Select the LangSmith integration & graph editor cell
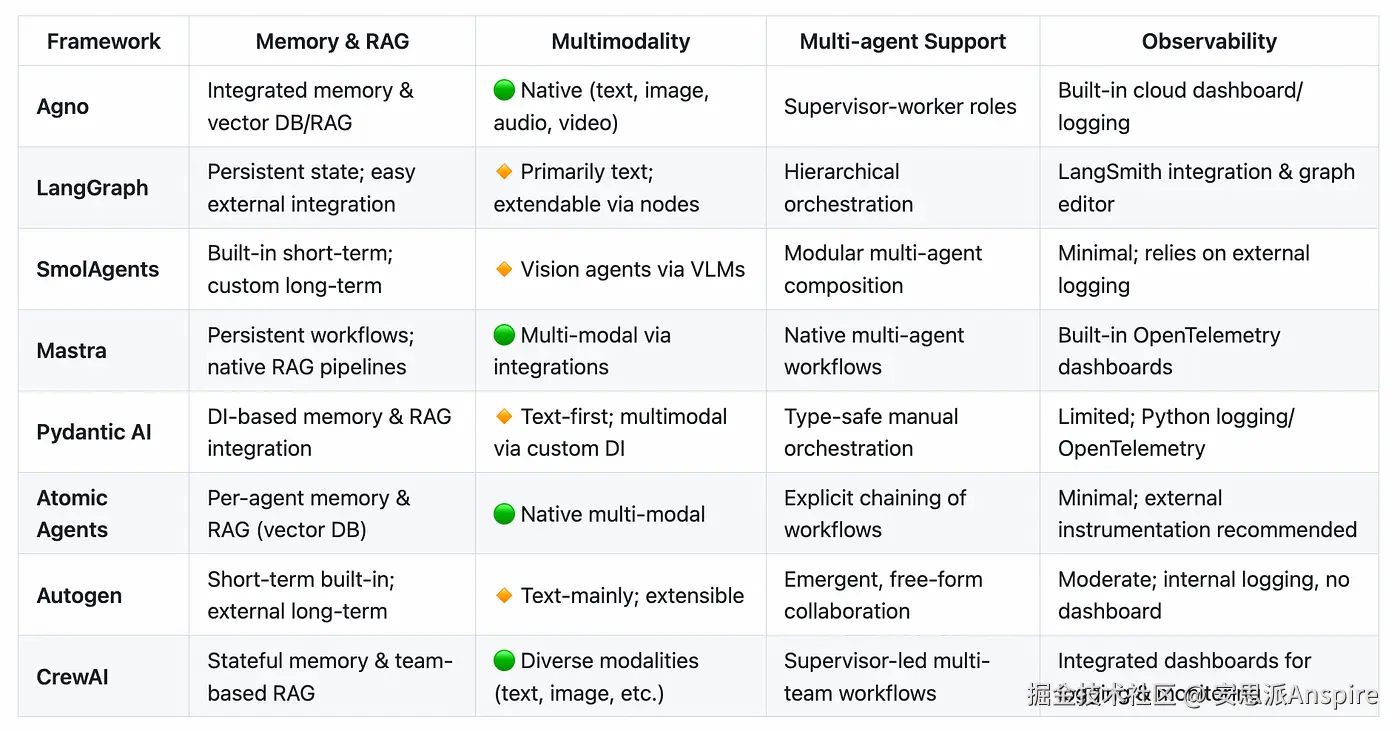This screenshot has height=731, width=1400. click(1206, 188)
